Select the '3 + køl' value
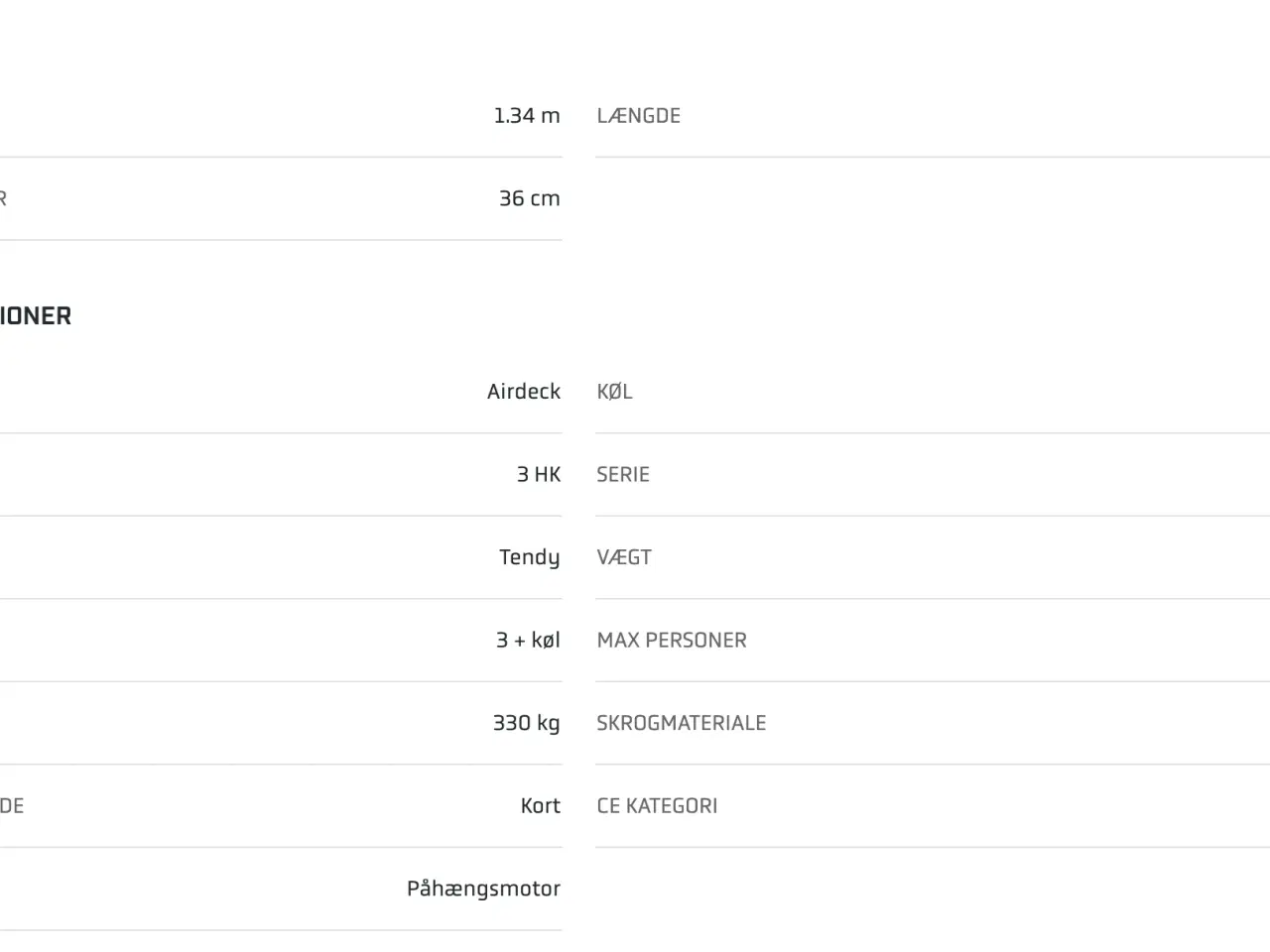Image resolution: width=1270 pixels, height=952 pixels. (x=528, y=641)
